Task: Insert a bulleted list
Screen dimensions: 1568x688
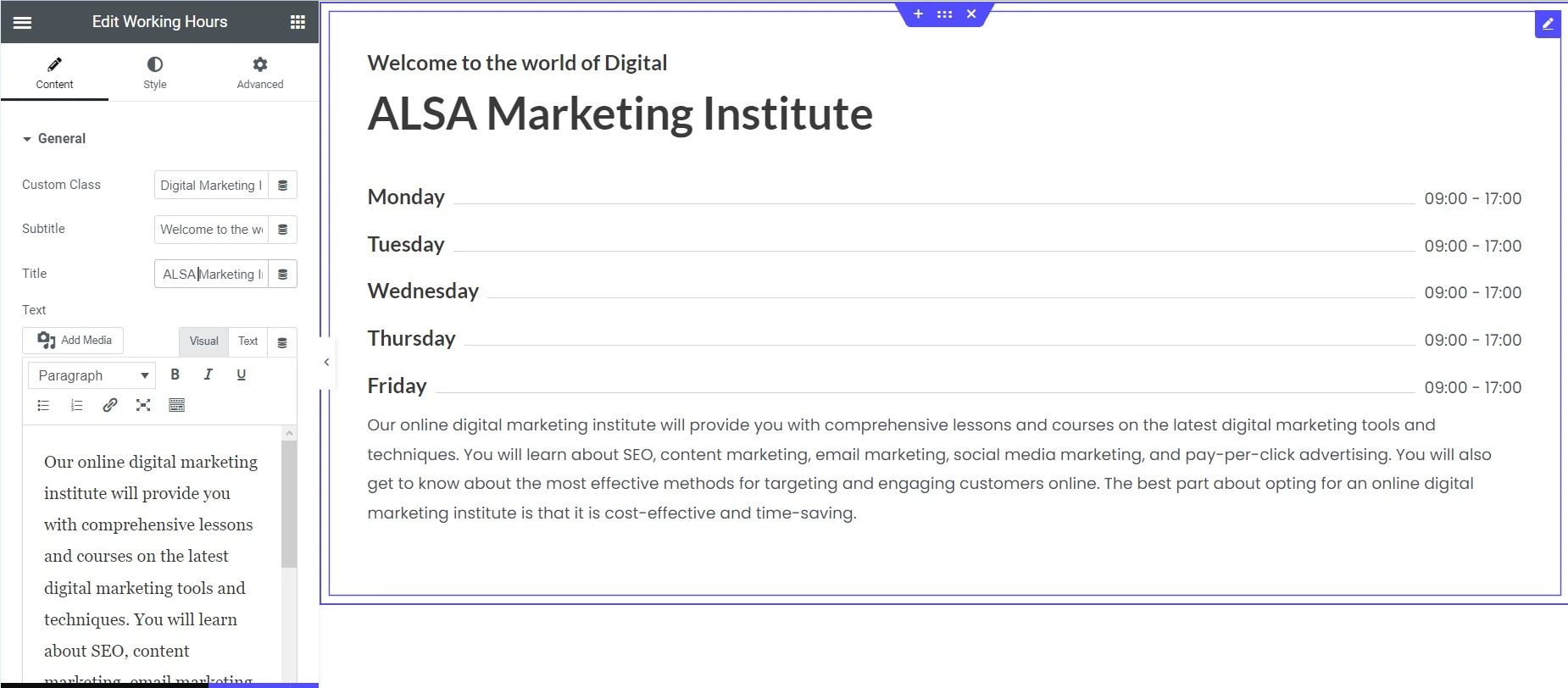Action: 43,405
